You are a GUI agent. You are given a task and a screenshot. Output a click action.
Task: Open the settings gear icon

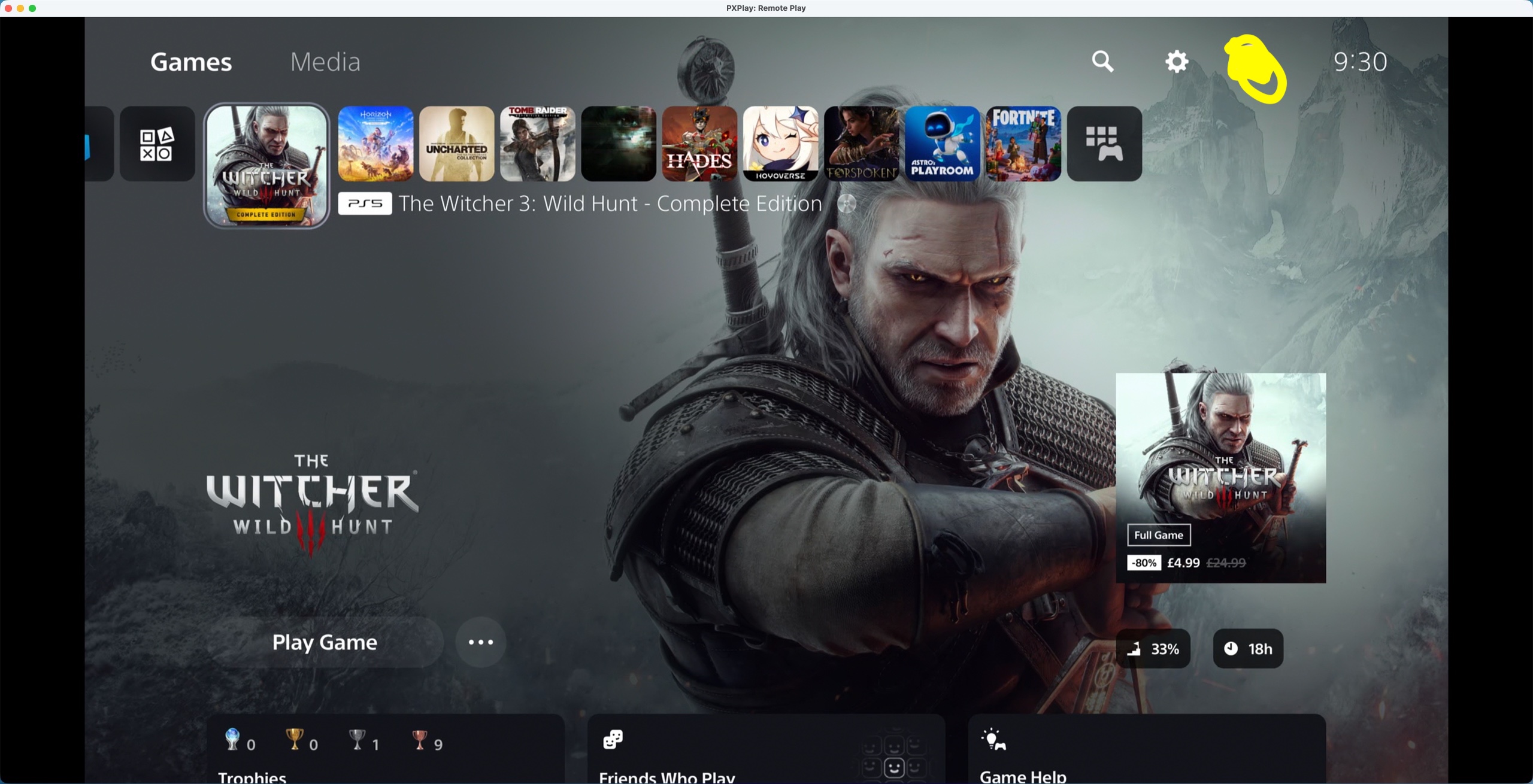1176,61
